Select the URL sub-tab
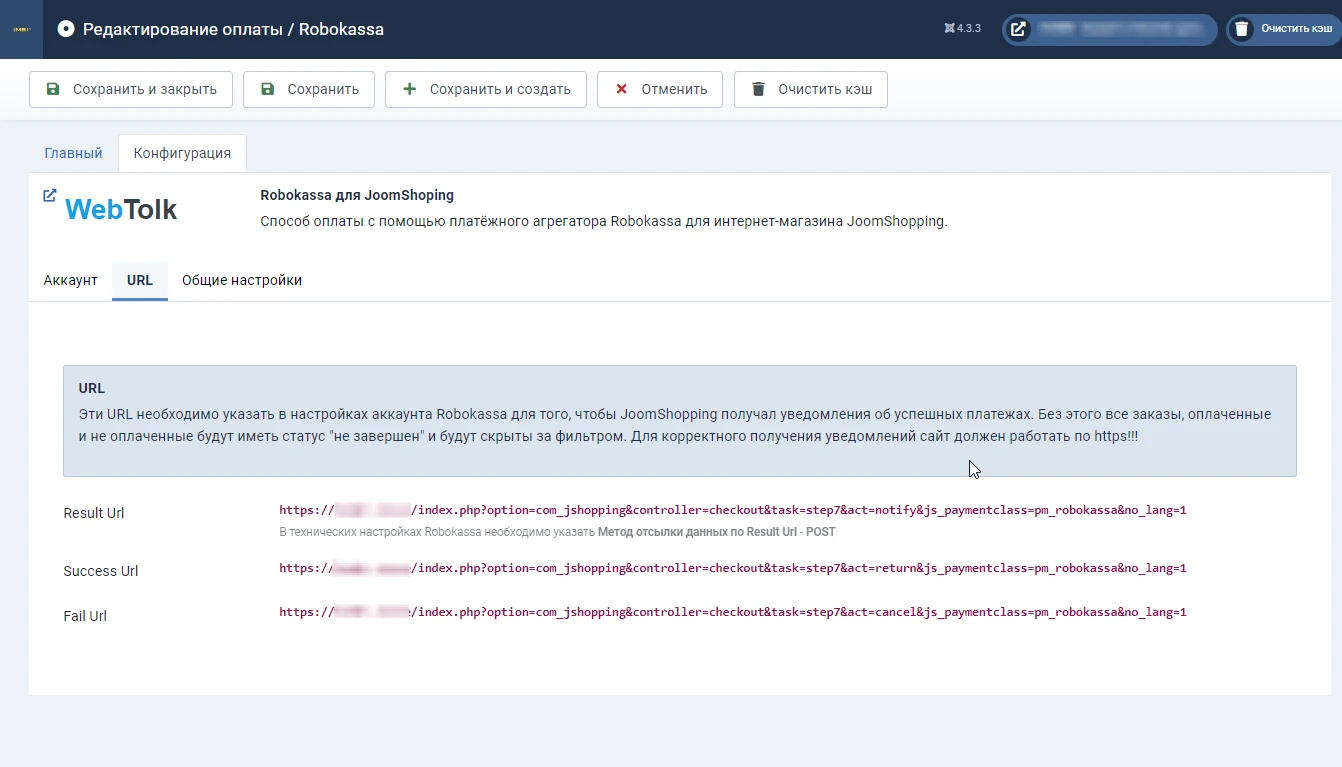The height and width of the screenshot is (767, 1342). click(140, 280)
